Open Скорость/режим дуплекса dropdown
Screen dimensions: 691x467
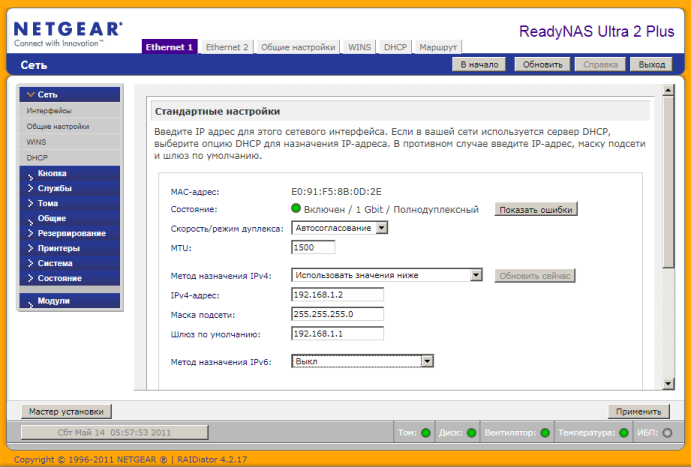tap(339, 228)
